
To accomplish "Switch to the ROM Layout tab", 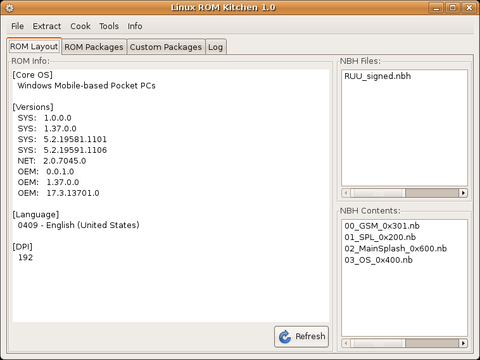I will (x=34, y=46).
